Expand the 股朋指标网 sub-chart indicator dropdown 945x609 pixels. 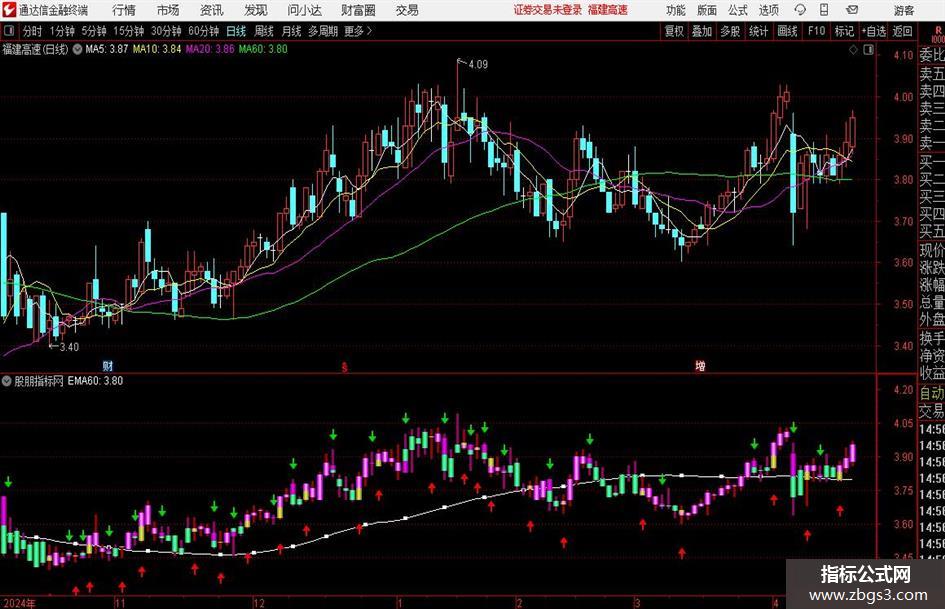pyautogui.click(x=7, y=381)
